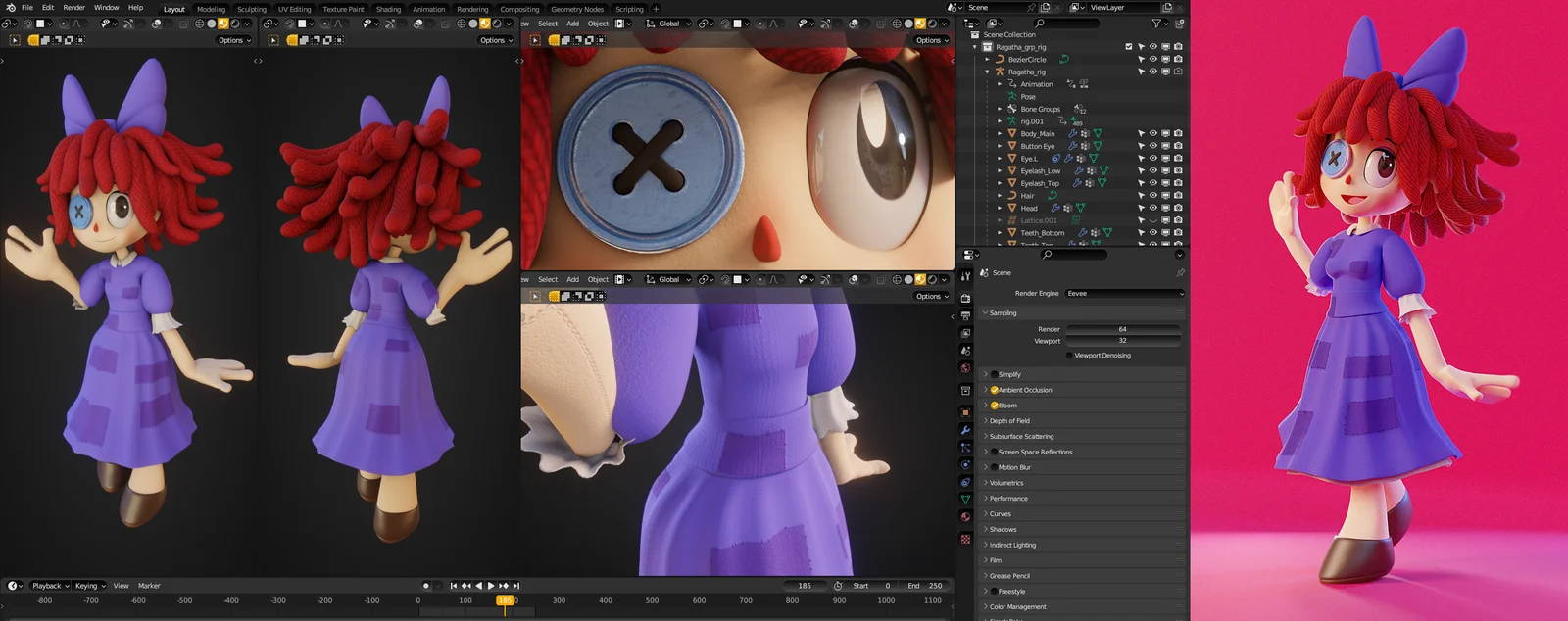Click the Object Data properties green triangle tab
This screenshot has height=621, width=1568.
965,500
